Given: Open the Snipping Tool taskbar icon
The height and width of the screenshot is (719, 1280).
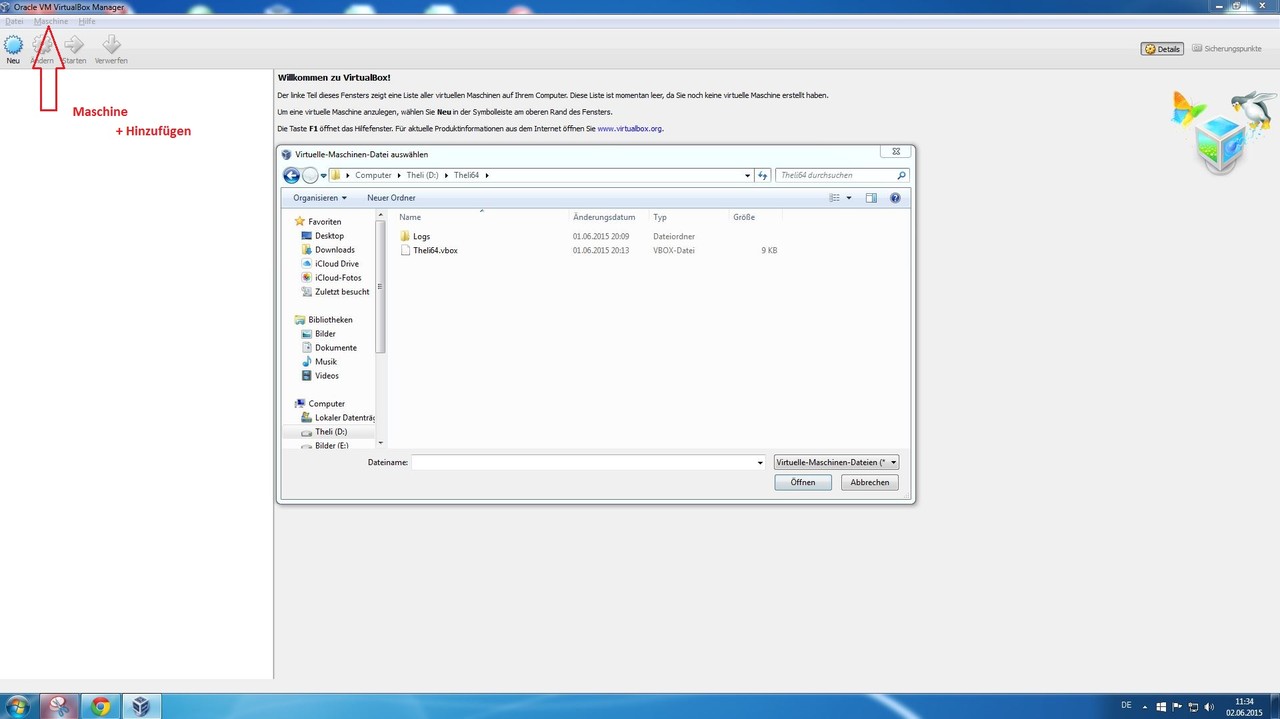Looking at the screenshot, I should point(59,706).
